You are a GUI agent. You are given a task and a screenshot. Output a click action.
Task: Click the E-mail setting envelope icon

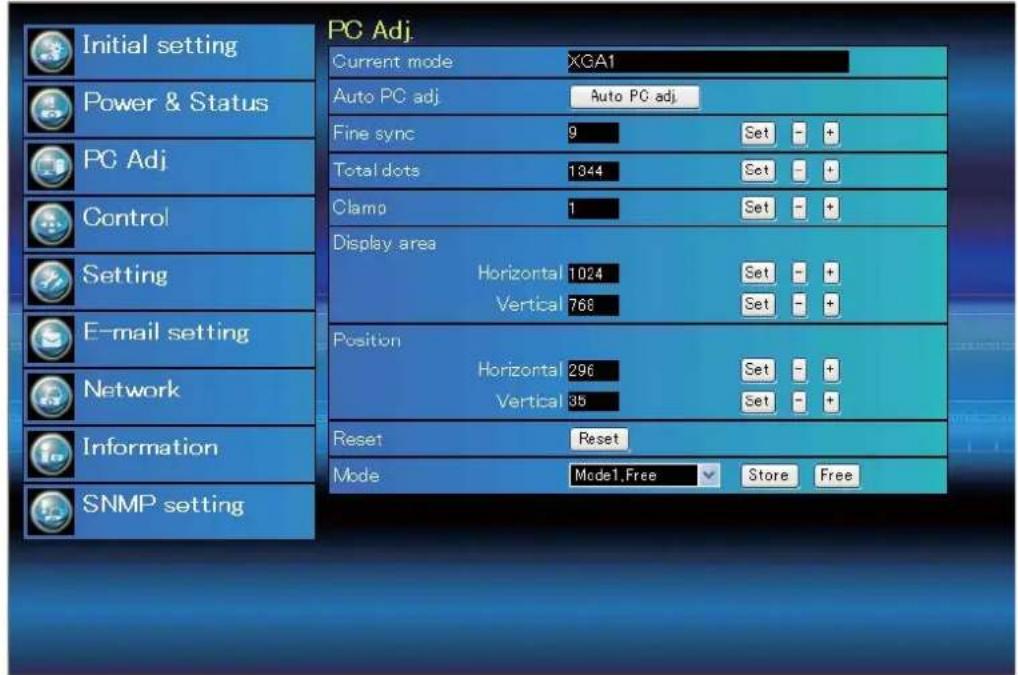point(51,338)
